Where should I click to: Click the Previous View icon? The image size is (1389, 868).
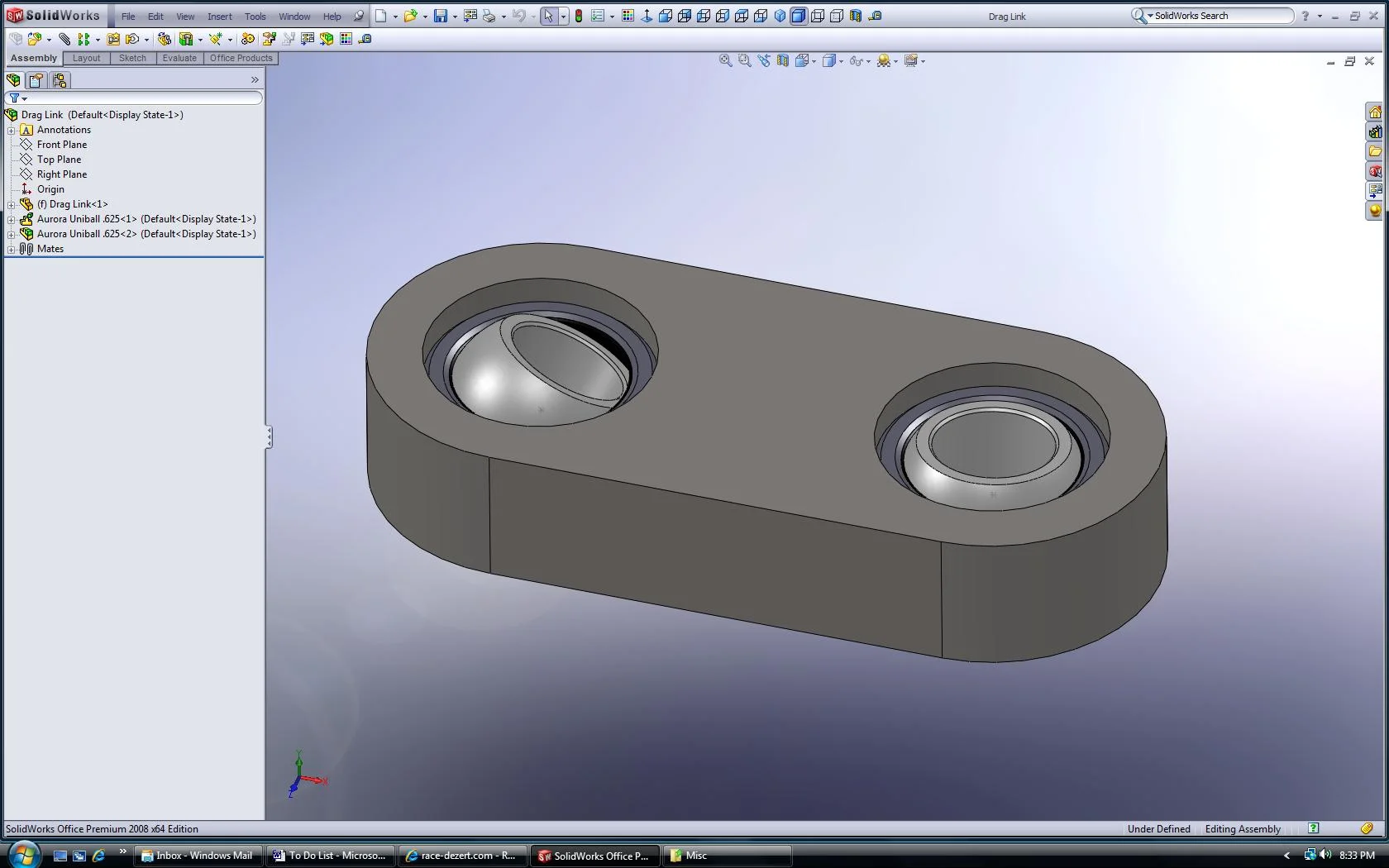point(763,60)
